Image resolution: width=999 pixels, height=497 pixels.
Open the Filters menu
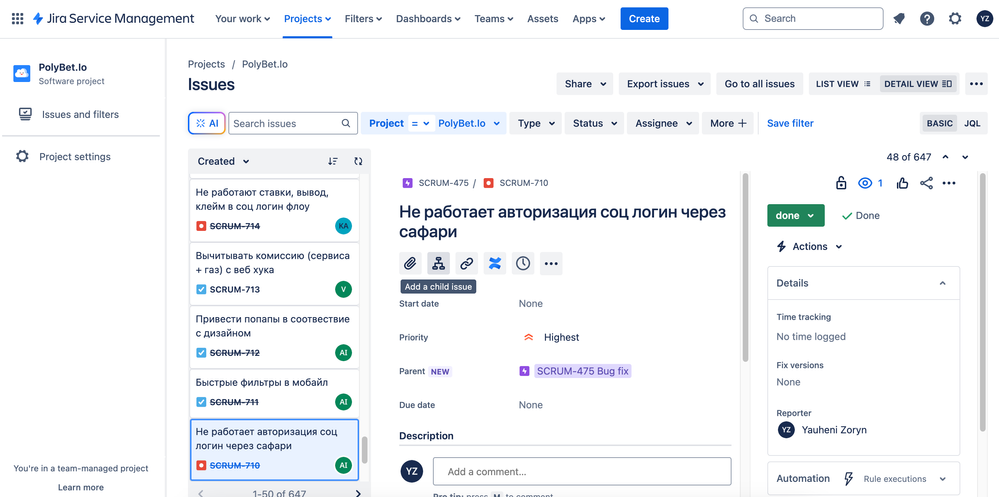coord(363,18)
